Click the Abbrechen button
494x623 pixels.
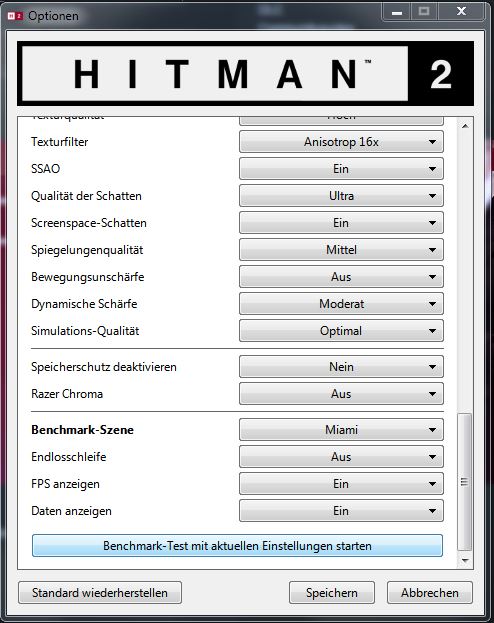pyautogui.click(x=430, y=593)
